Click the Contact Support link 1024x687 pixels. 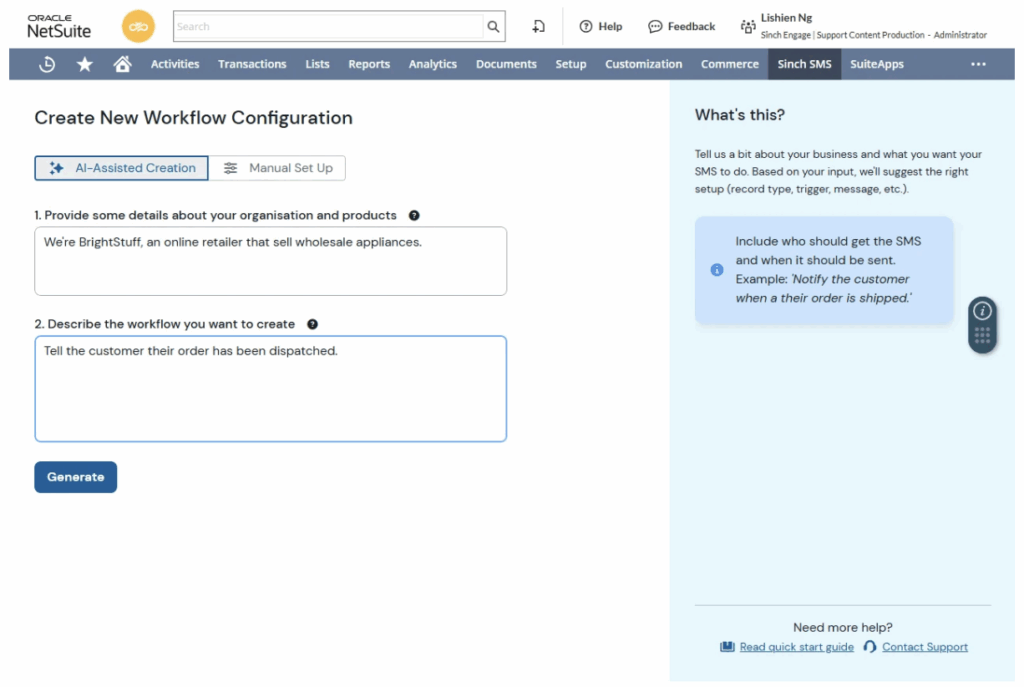(924, 647)
